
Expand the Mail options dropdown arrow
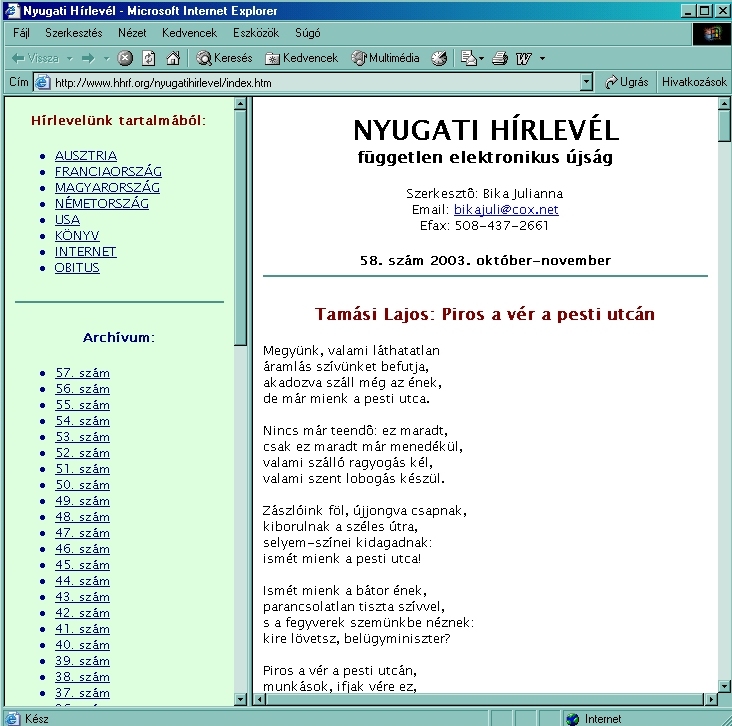click(x=481, y=59)
